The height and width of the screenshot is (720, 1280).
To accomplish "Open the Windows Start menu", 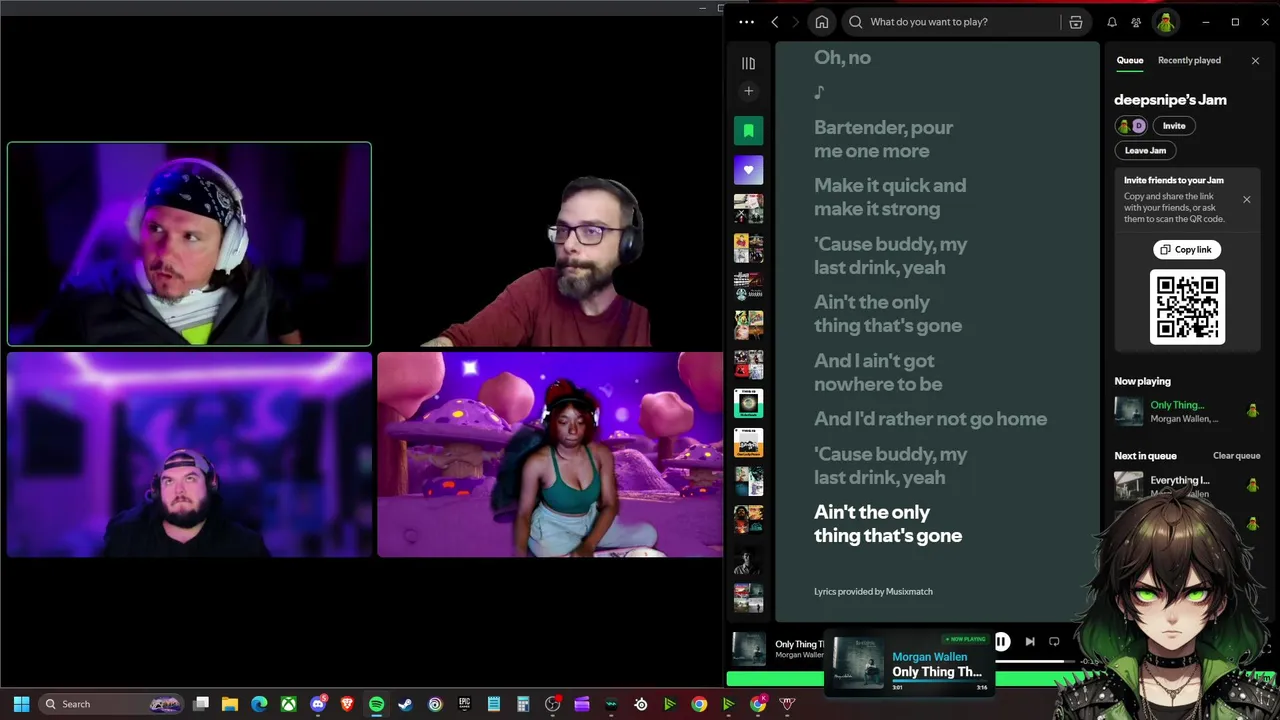I will [x=21, y=704].
